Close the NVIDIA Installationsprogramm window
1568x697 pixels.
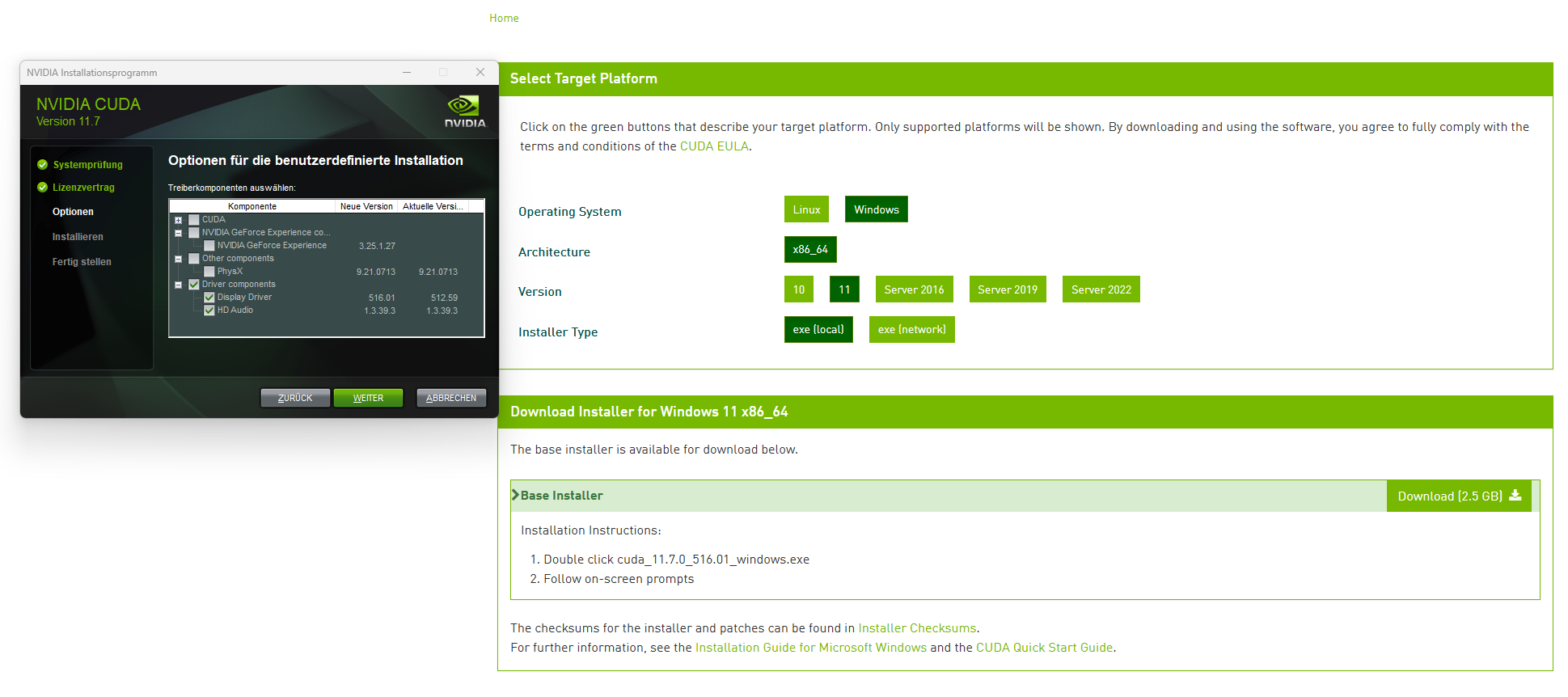[x=480, y=72]
